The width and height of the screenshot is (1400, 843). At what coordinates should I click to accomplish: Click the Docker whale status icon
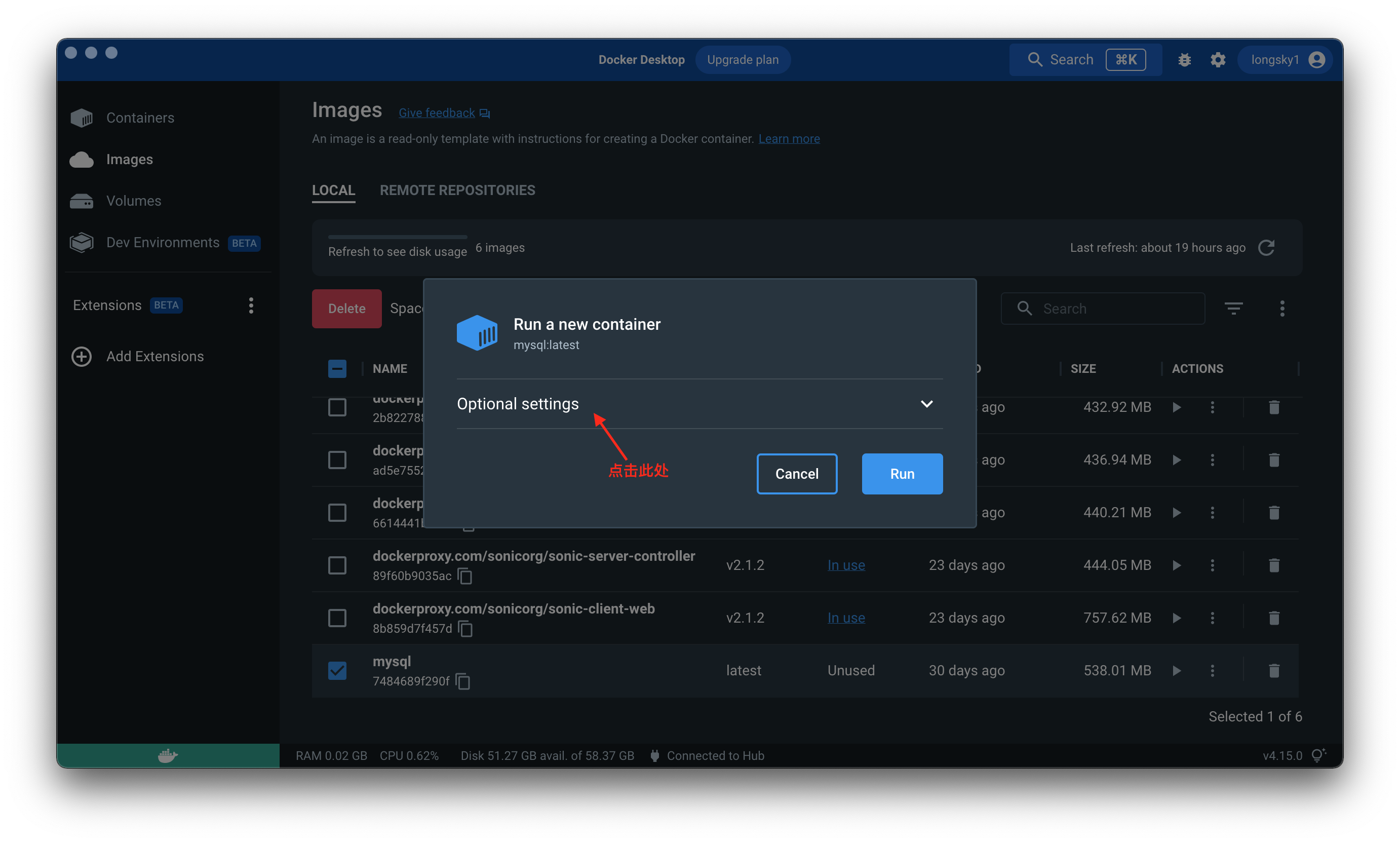(168, 755)
